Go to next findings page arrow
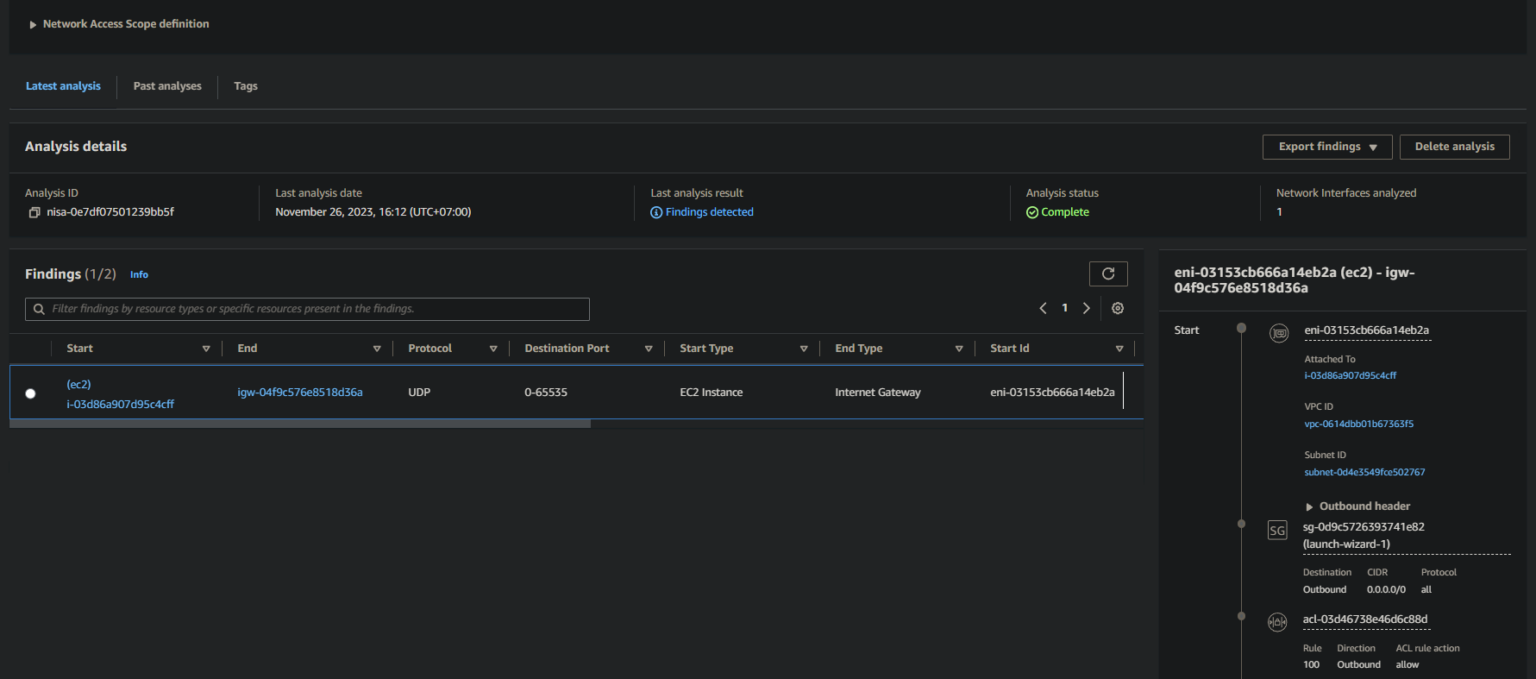 1086,308
